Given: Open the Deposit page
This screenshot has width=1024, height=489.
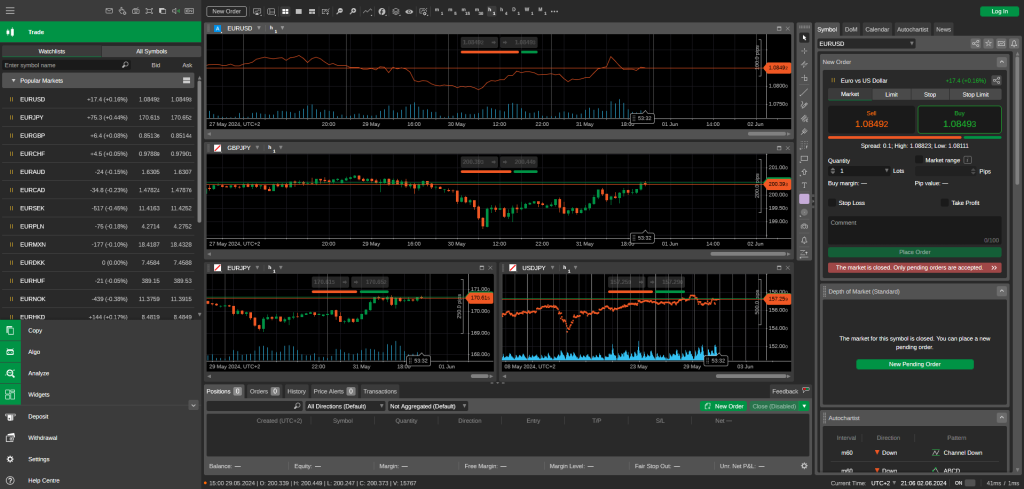Looking at the screenshot, I should coord(39,416).
